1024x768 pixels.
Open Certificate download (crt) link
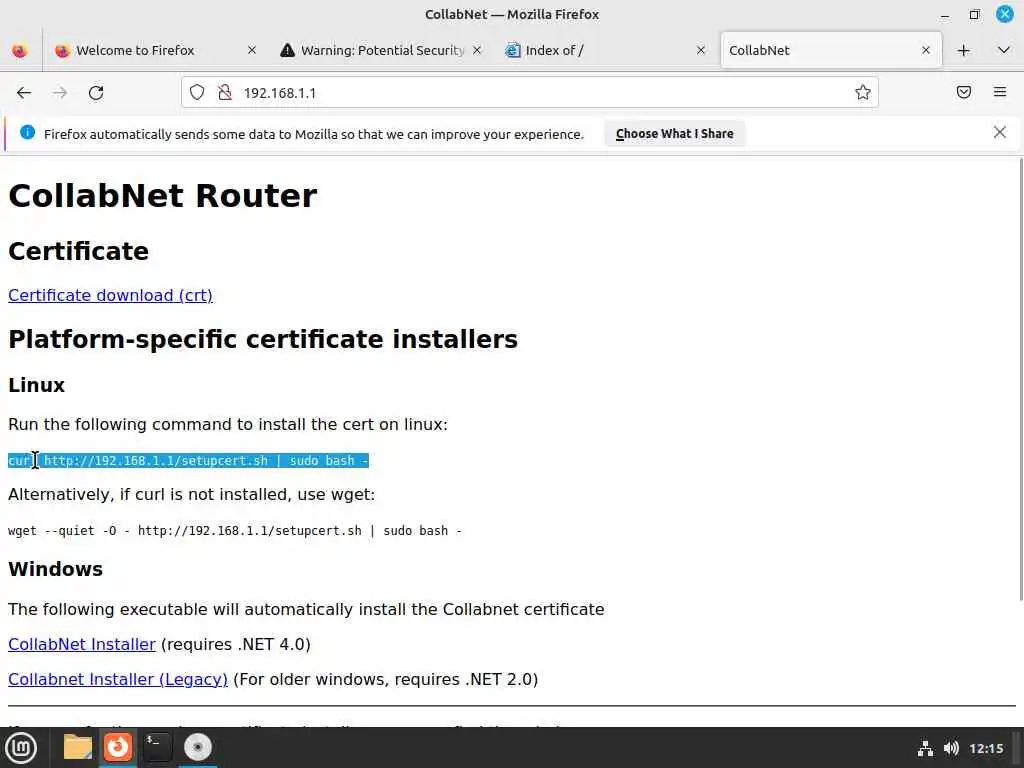110,295
